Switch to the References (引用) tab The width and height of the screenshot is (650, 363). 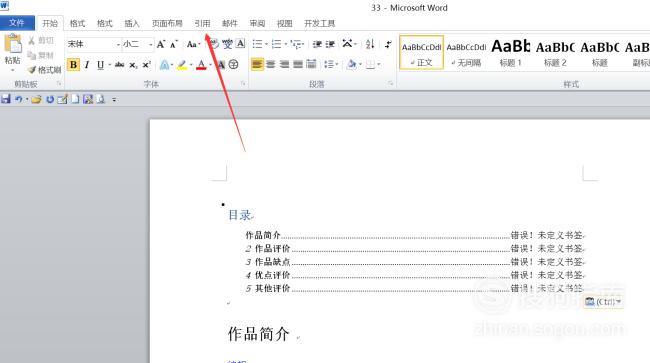click(x=203, y=23)
